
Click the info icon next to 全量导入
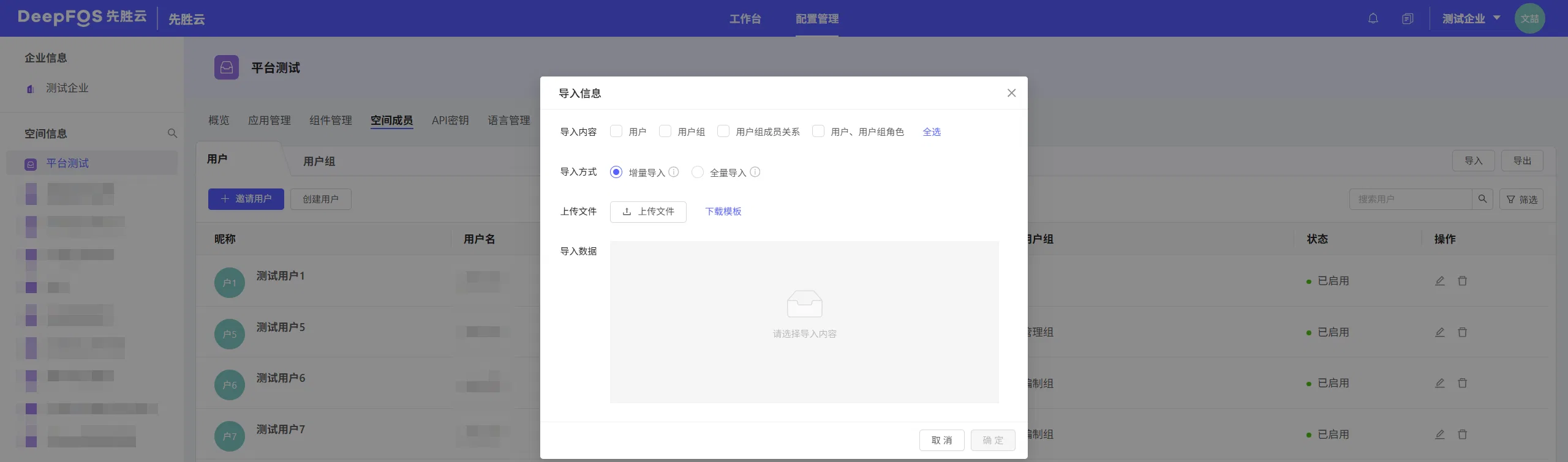click(x=755, y=172)
